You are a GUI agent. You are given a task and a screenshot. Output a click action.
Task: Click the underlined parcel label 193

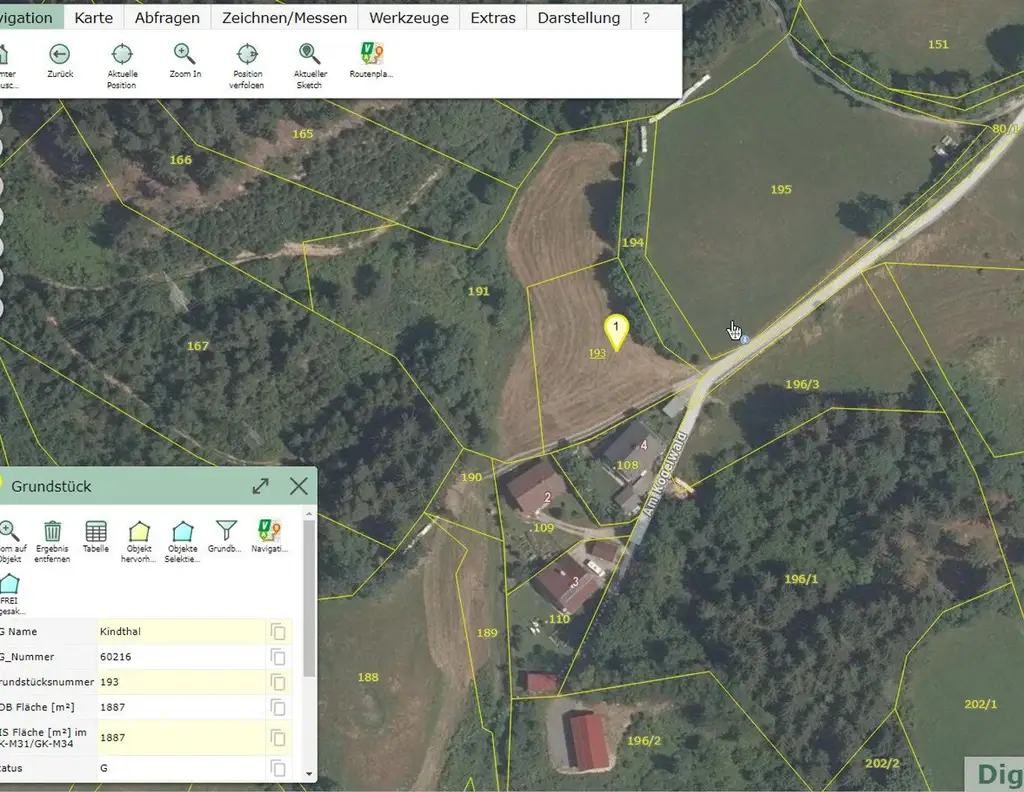597,353
